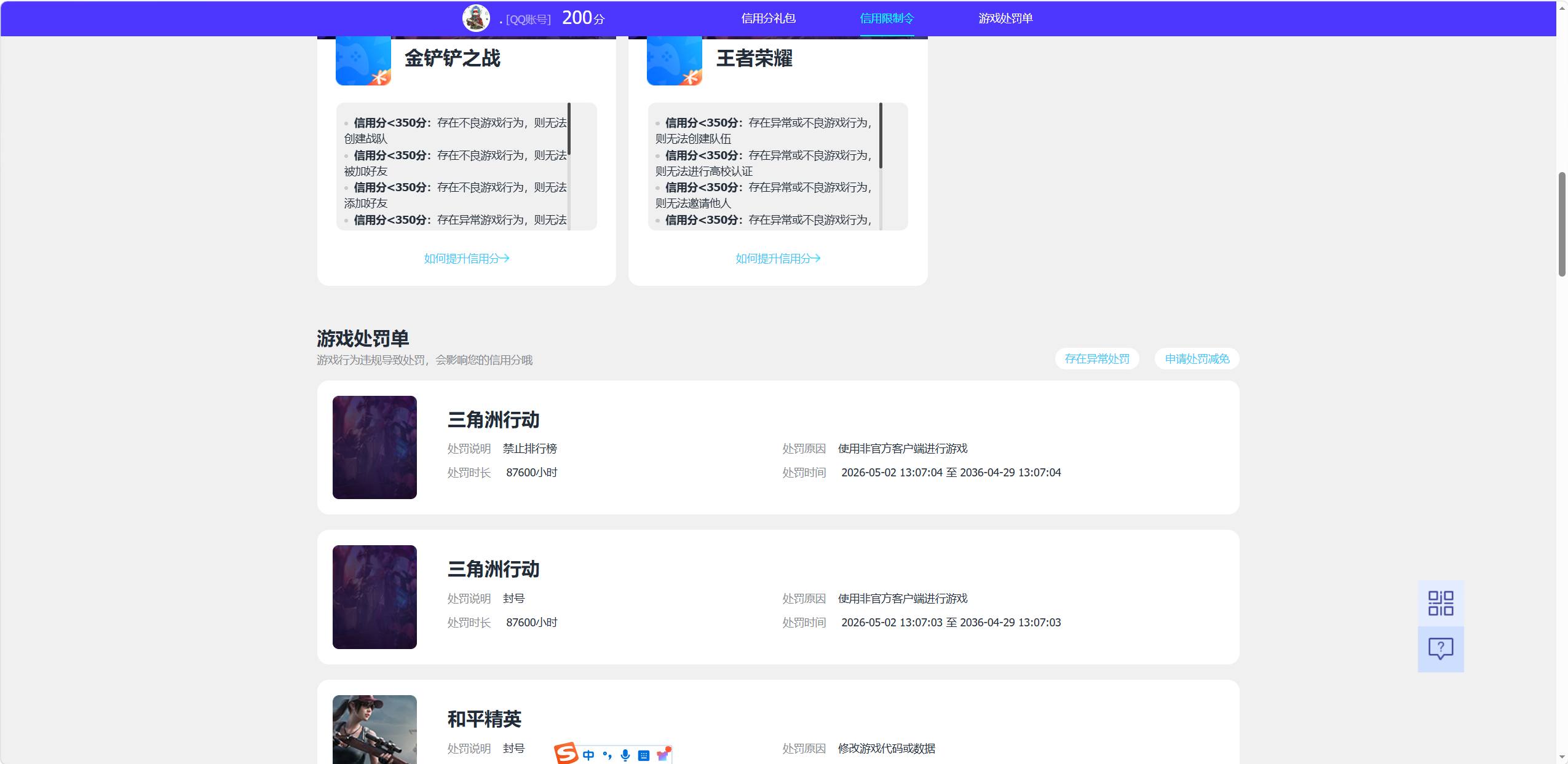Click the 三角洲行动 thumbnail in the 禁止排行榜 card
The image size is (1568, 764).
pyautogui.click(x=374, y=447)
